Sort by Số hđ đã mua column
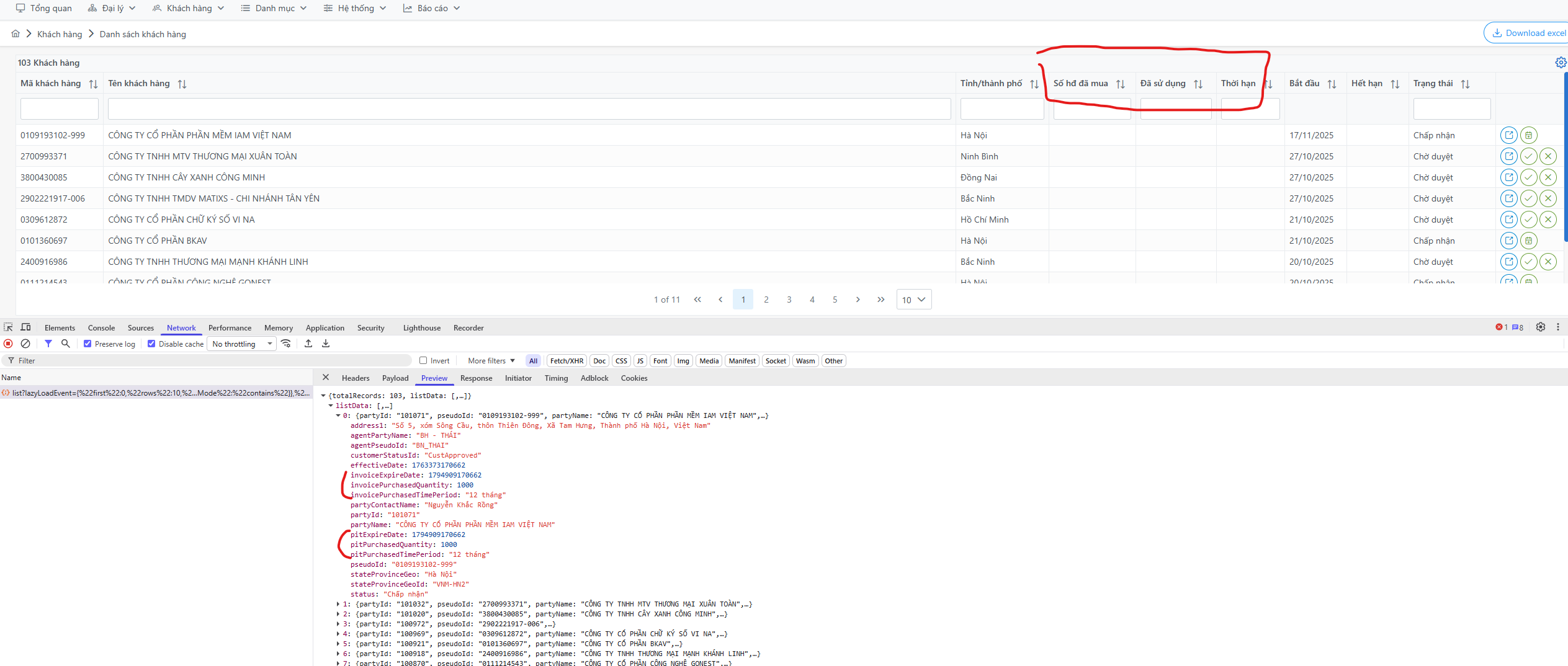The height and width of the screenshot is (666, 1568). (1120, 84)
